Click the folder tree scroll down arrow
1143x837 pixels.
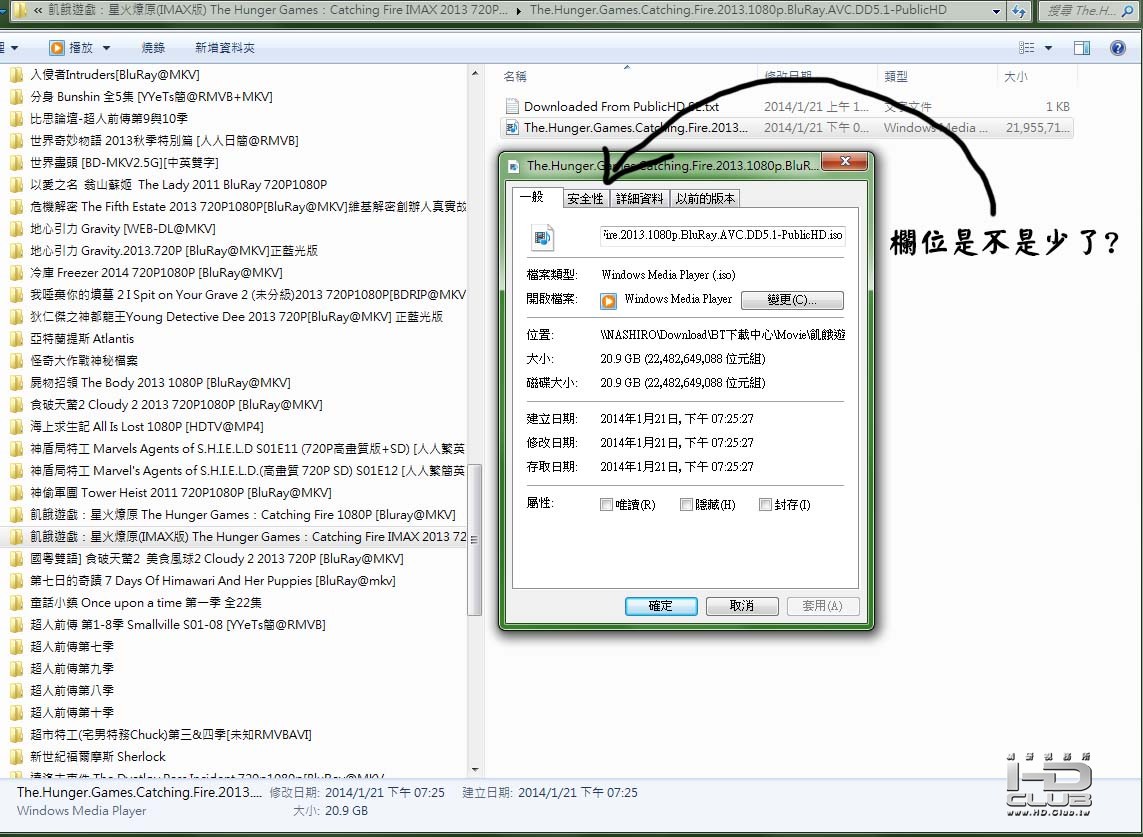click(475, 770)
